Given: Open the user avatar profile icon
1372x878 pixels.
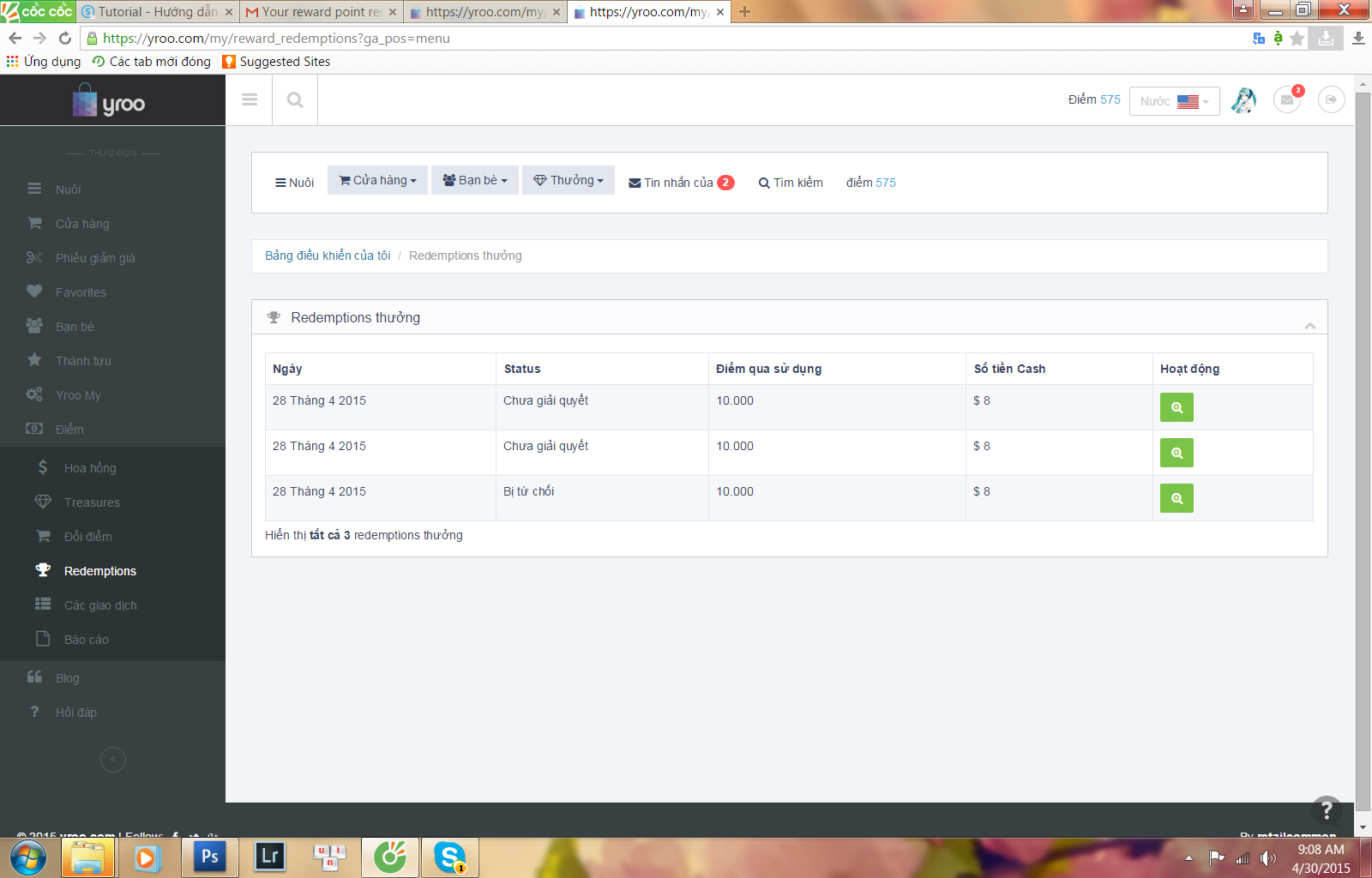Looking at the screenshot, I should [1243, 100].
